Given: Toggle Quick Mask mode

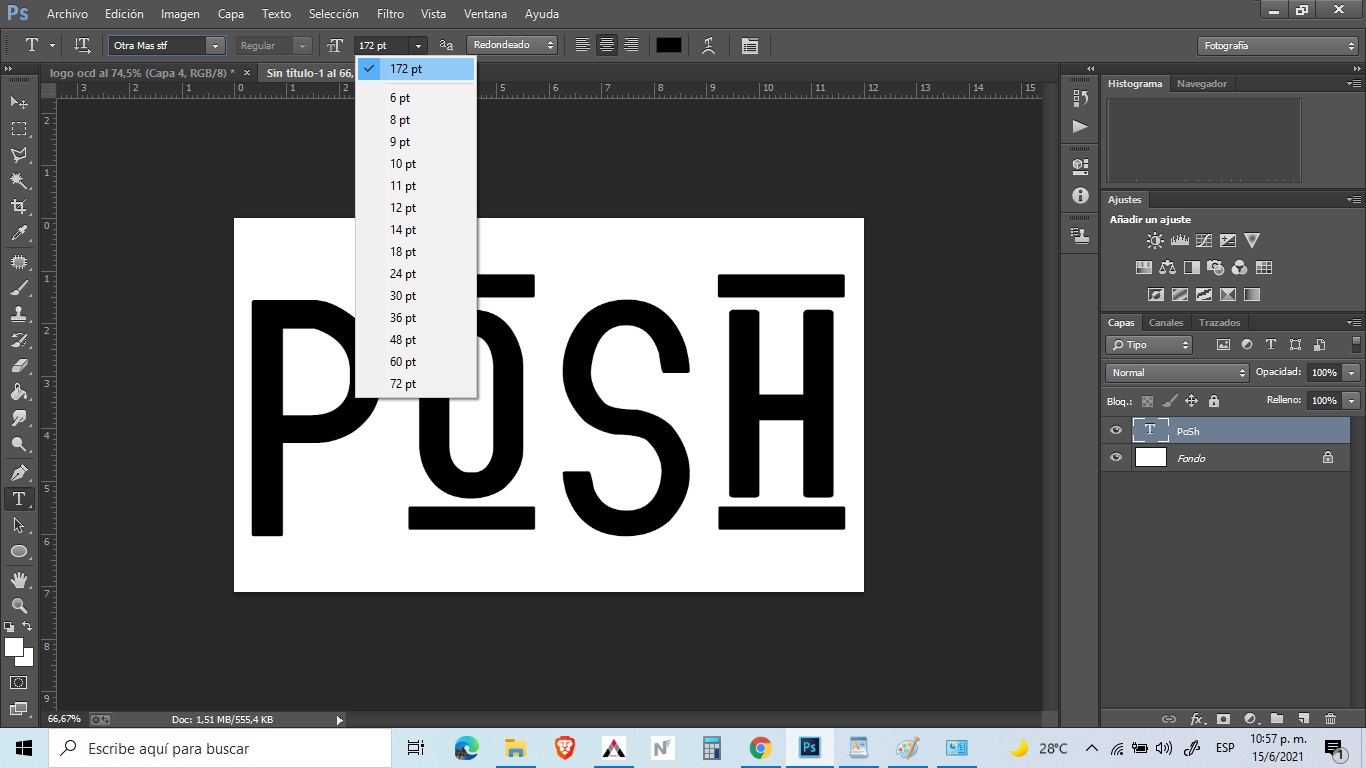Looking at the screenshot, I should pyautogui.click(x=19, y=683).
